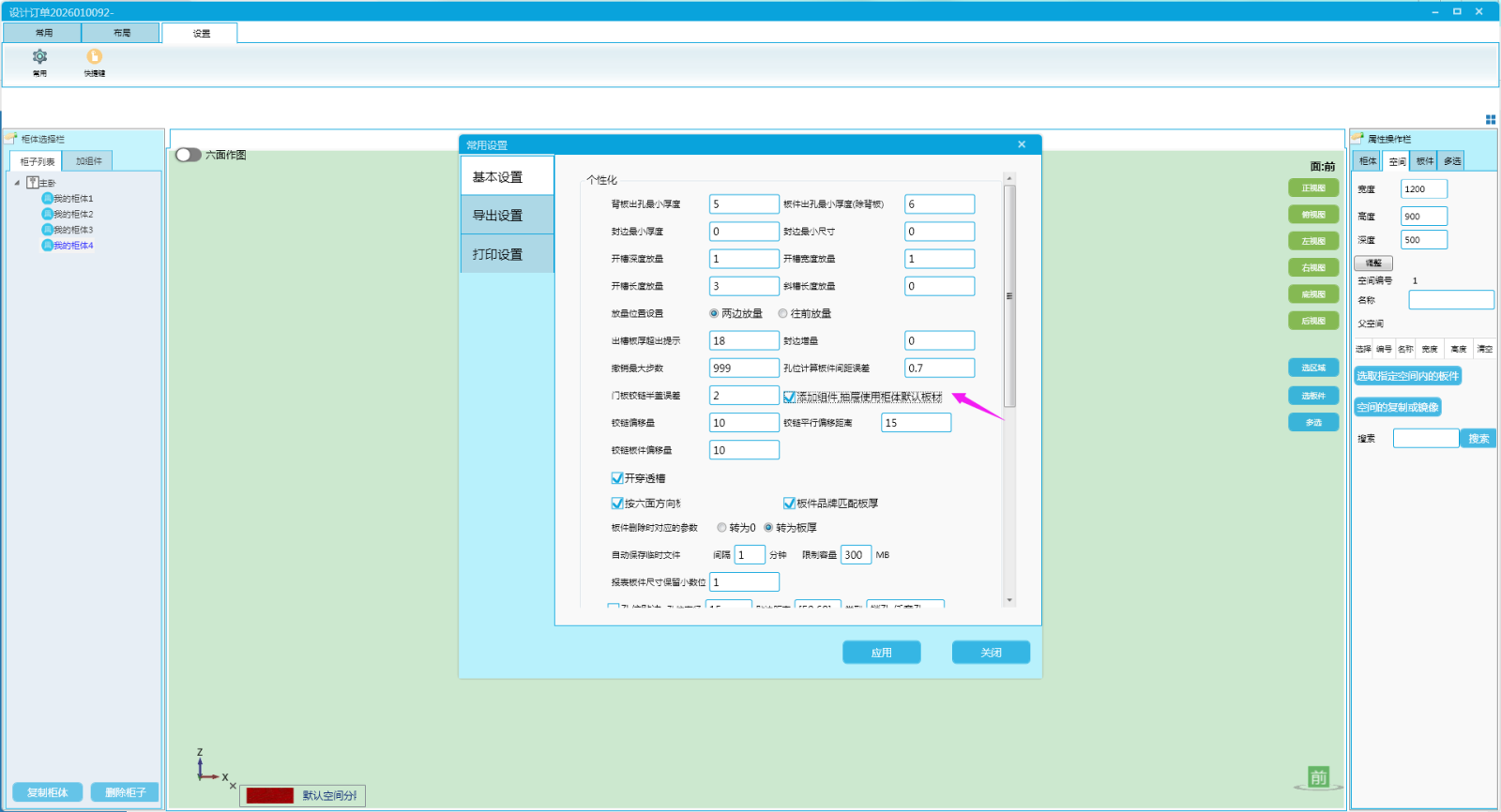Viewport: 1501px width, 812px height.
Task: Click the 后视图 view button
Action: click(1313, 321)
